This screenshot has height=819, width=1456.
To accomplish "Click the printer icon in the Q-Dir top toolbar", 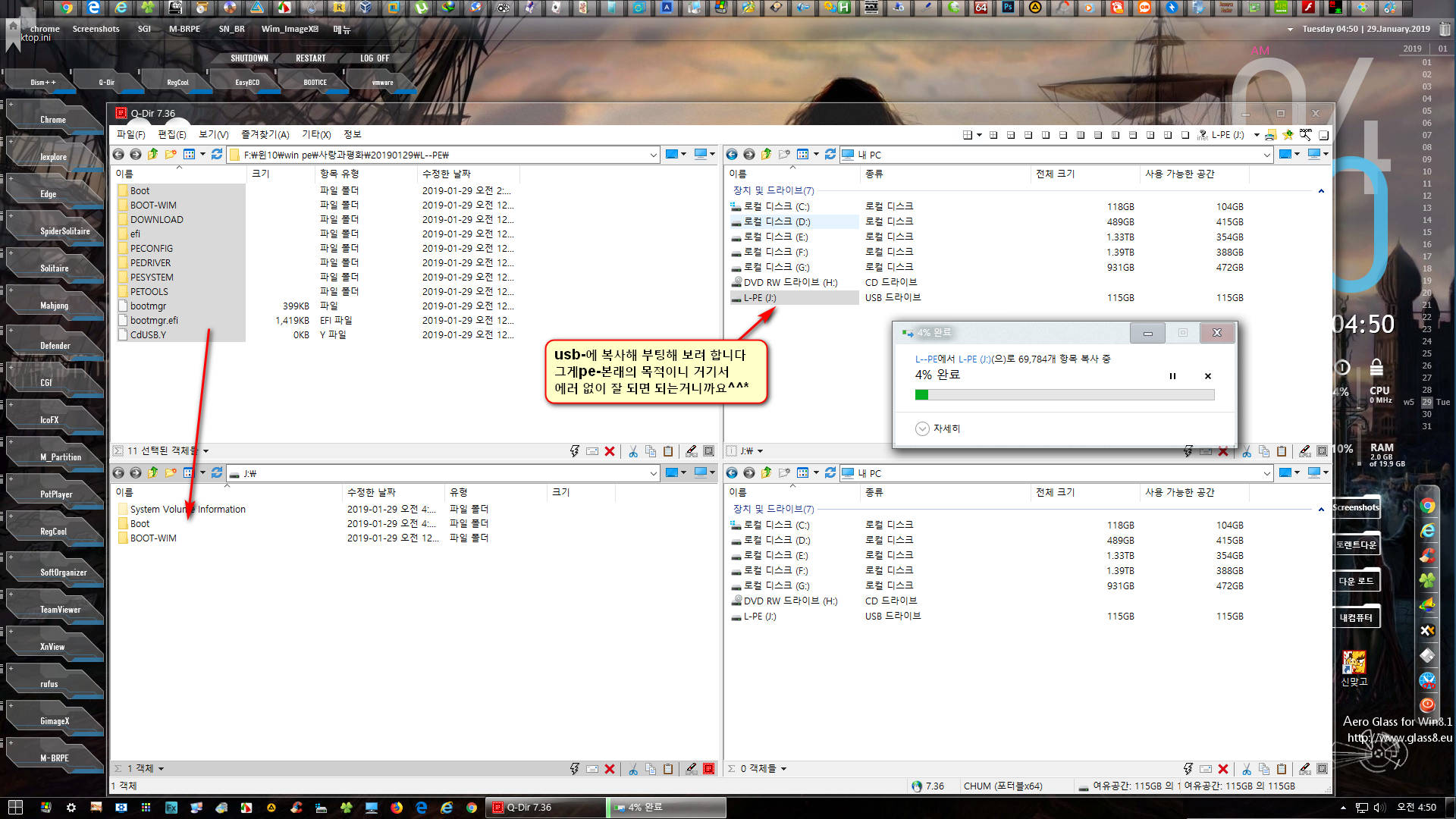I will (x=1271, y=135).
